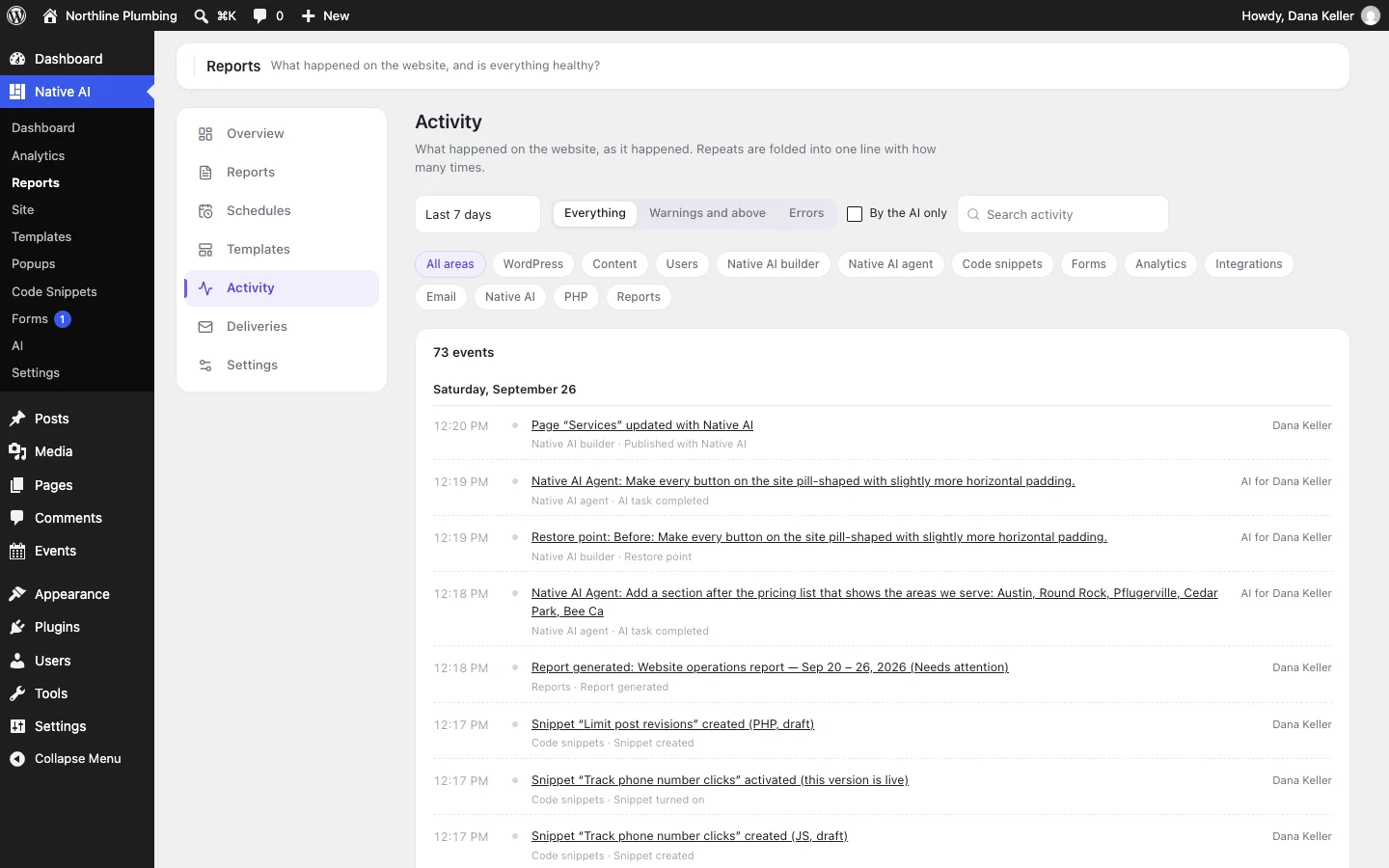Click the Events calendar icon
The image size is (1389, 868).
pyautogui.click(x=17, y=551)
